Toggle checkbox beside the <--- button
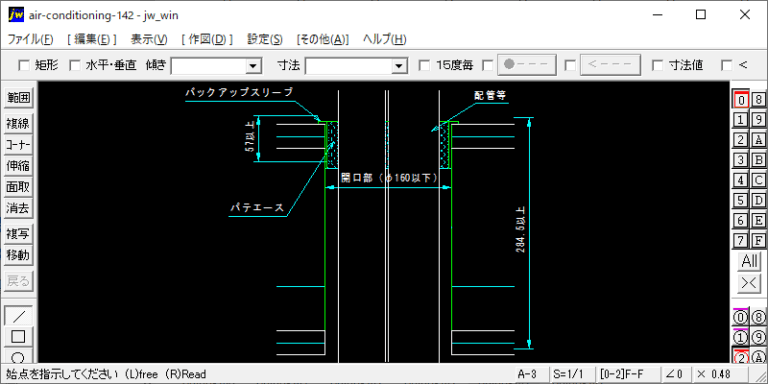 point(570,65)
